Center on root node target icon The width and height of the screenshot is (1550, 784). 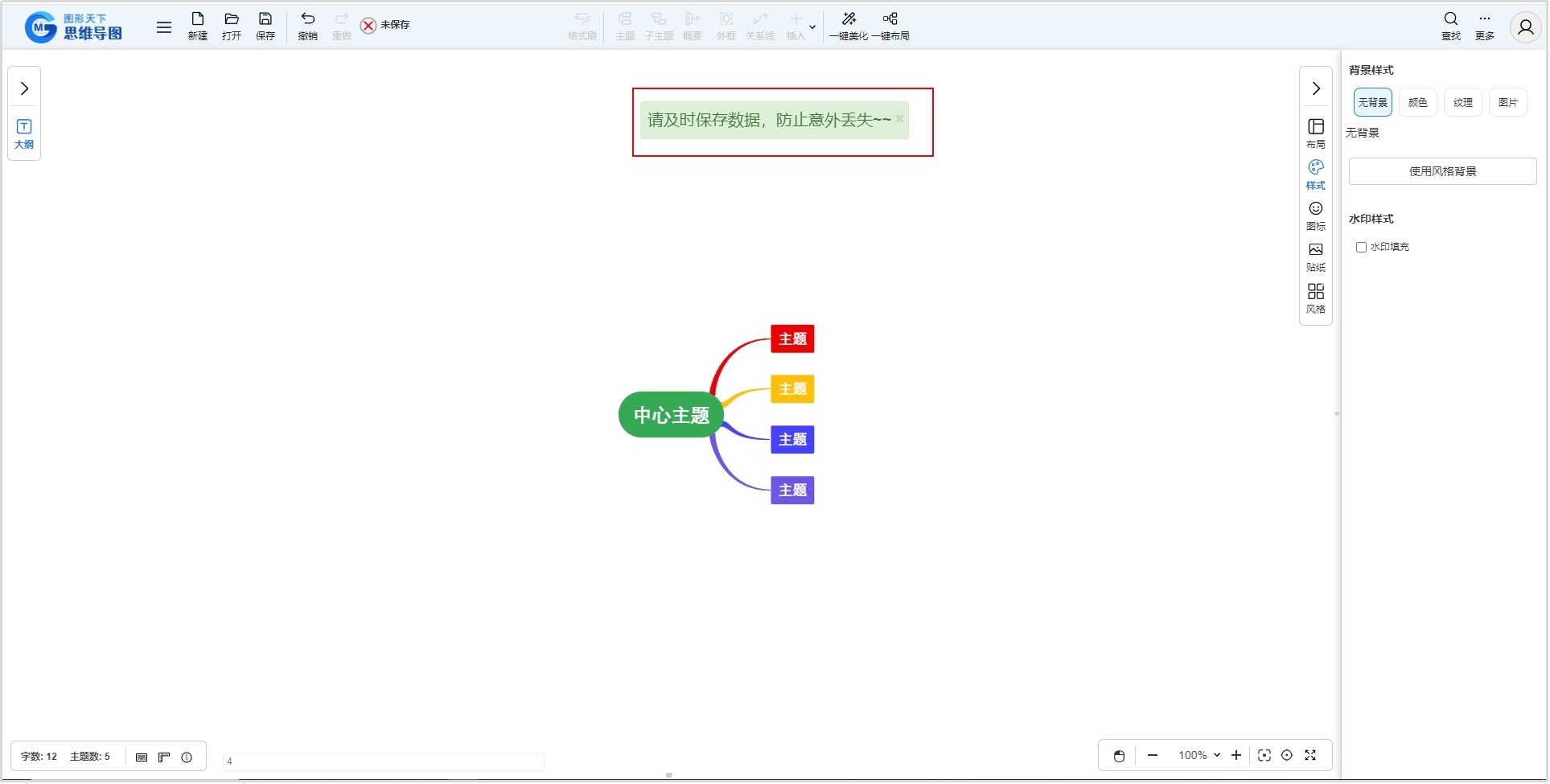1287,756
